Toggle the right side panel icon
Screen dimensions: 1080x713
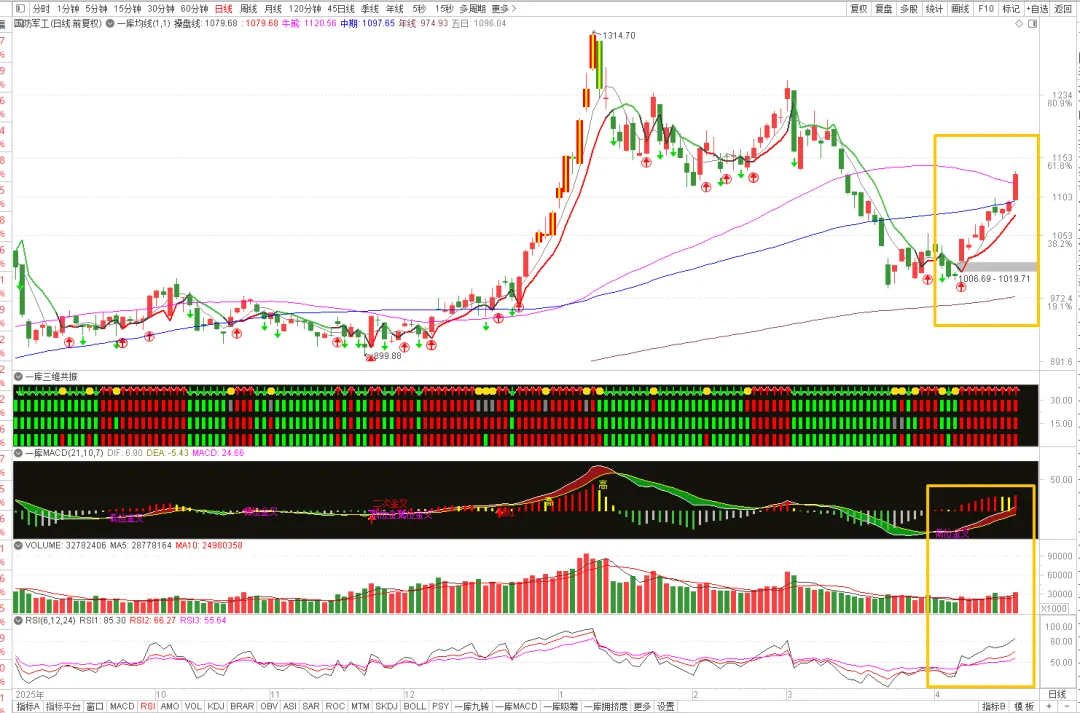[x=1032, y=23]
